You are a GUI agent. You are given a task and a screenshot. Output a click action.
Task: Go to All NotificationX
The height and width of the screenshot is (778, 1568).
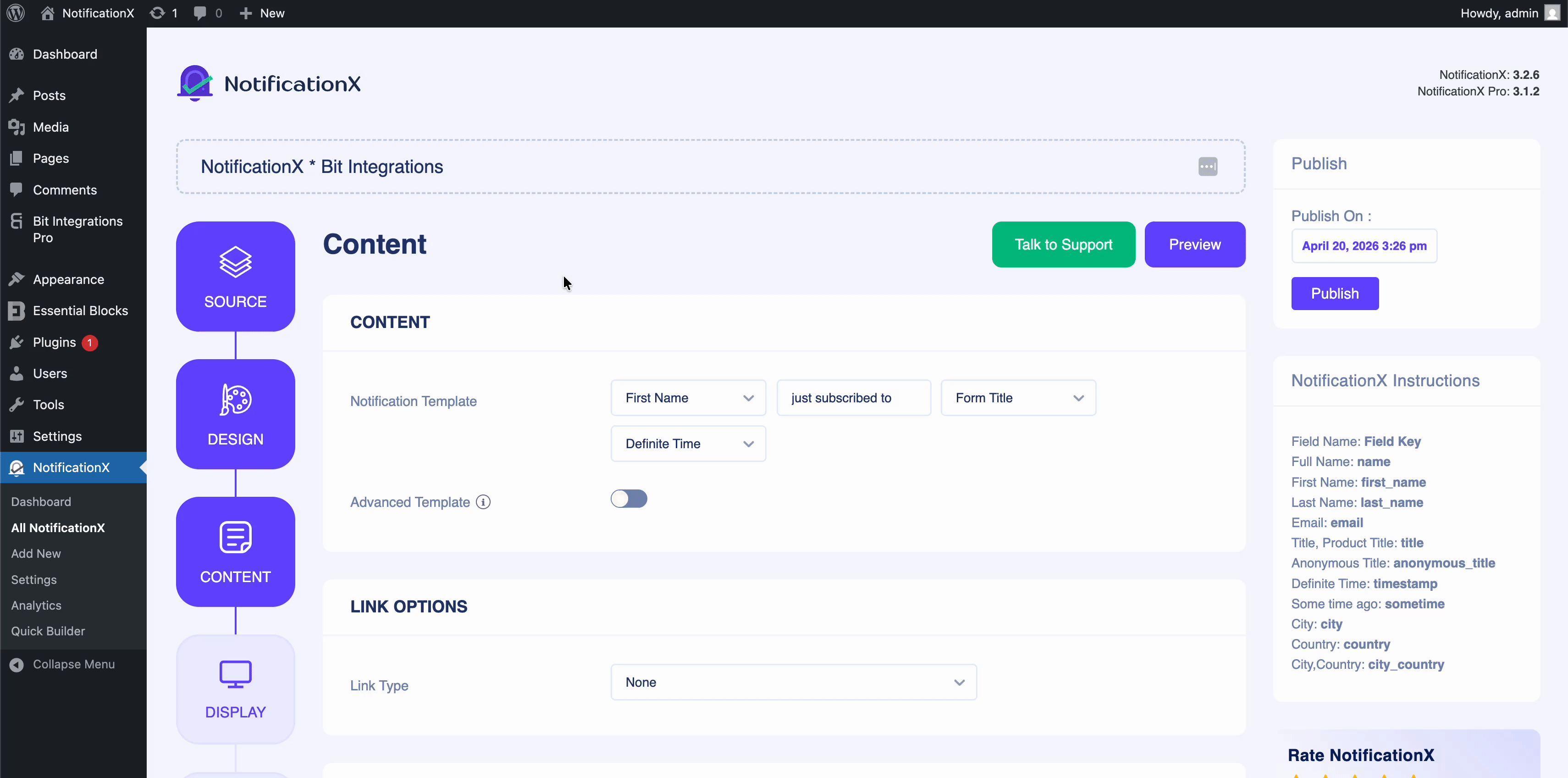tap(58, 528)
